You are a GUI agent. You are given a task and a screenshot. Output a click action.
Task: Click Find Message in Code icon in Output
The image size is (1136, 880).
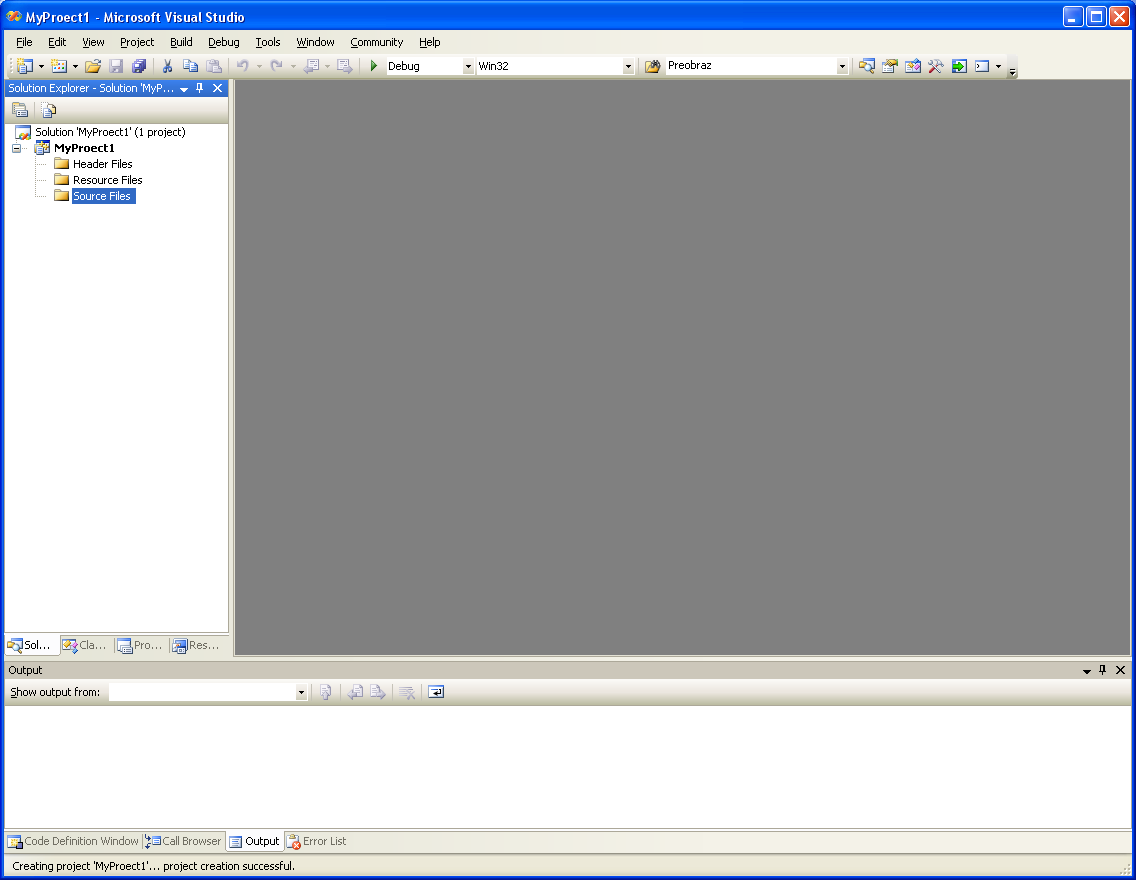tap(326, 692)
